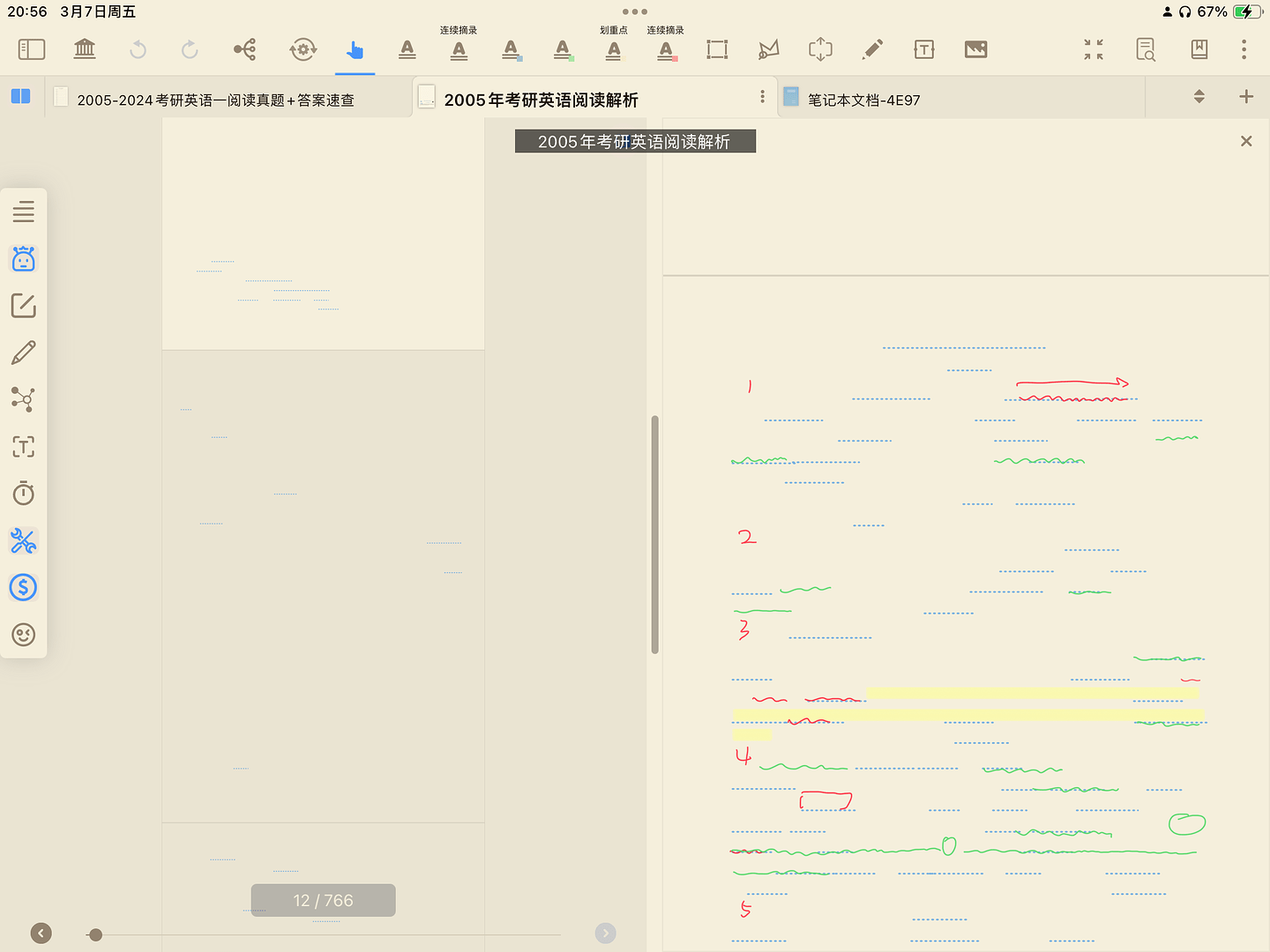The width and height of the screenshot is (1270, 952).
Task: Open the text recognition bracket icon
Action: point(24,447)
